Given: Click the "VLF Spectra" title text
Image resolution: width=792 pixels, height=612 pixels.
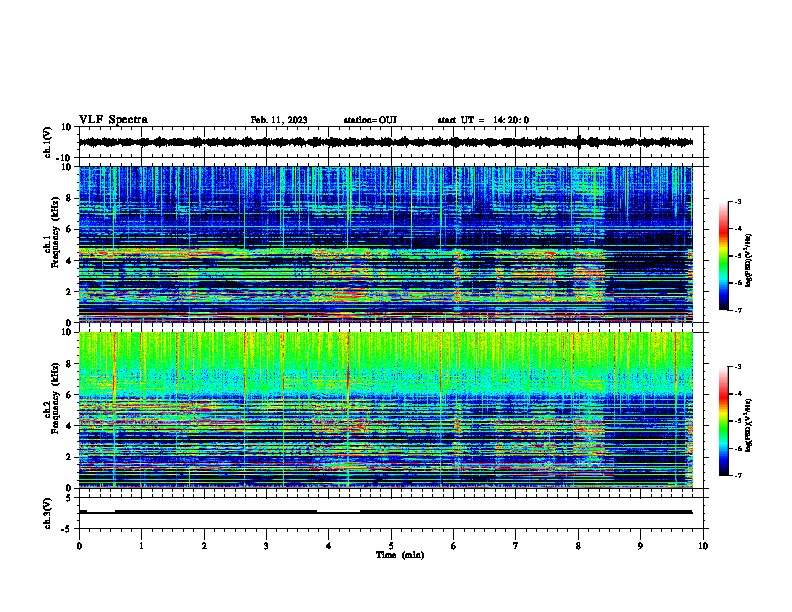Looking at the screenshot, I should (x=113, y=119).
